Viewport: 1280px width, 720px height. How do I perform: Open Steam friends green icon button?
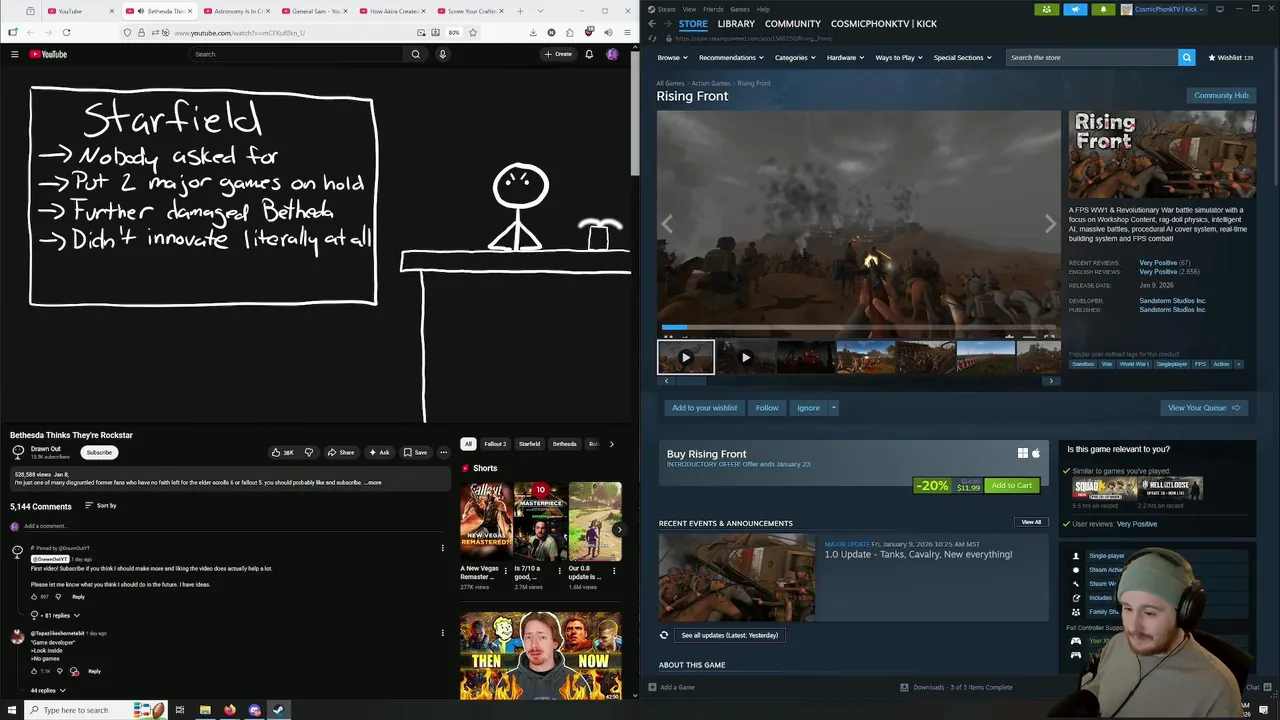1046,9
